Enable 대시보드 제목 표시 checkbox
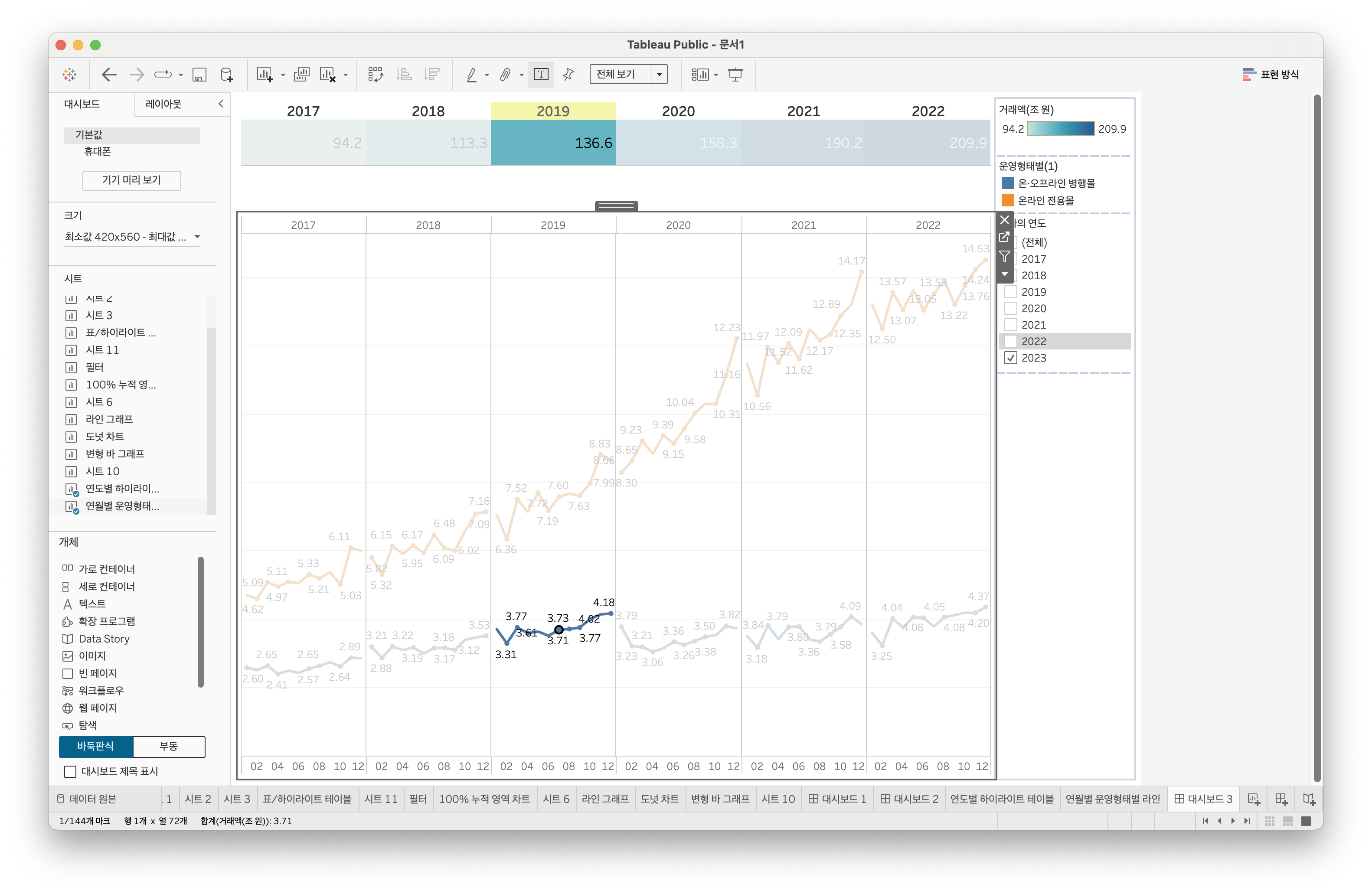This screenshot has width=1372, height=894. pos(70,771)
